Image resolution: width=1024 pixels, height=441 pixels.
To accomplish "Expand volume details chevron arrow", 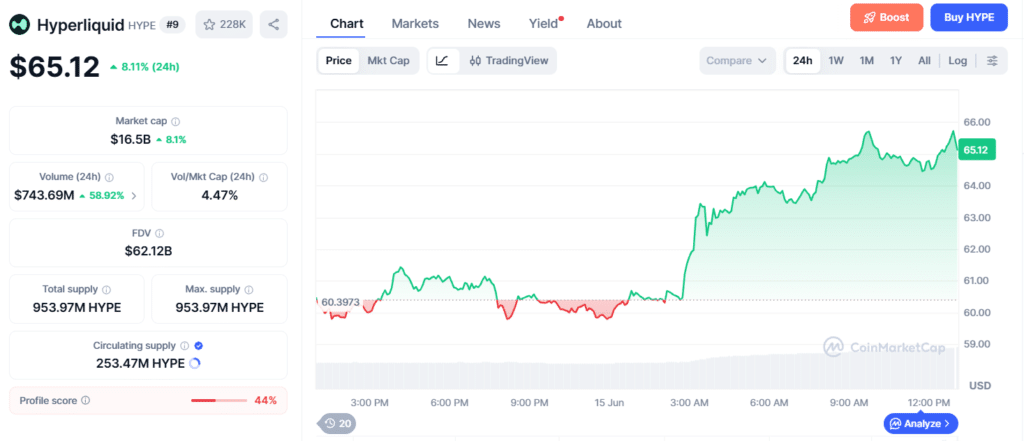I will (x=134, y=195).
